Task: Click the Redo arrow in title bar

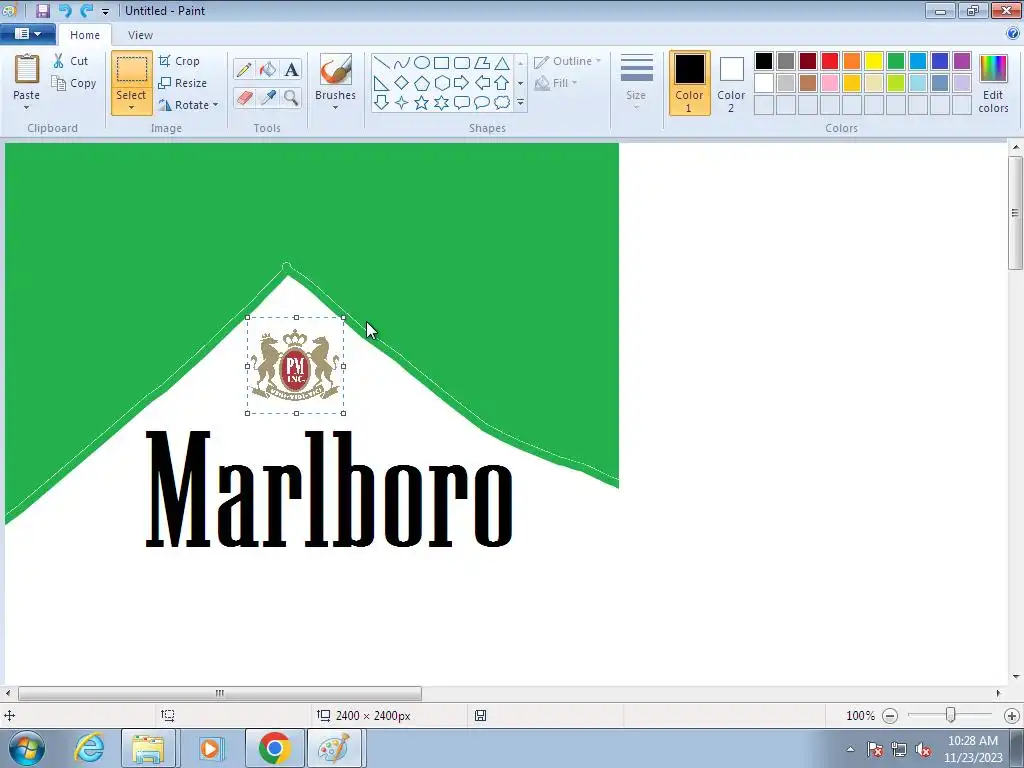Action: (x=86, y=10)
